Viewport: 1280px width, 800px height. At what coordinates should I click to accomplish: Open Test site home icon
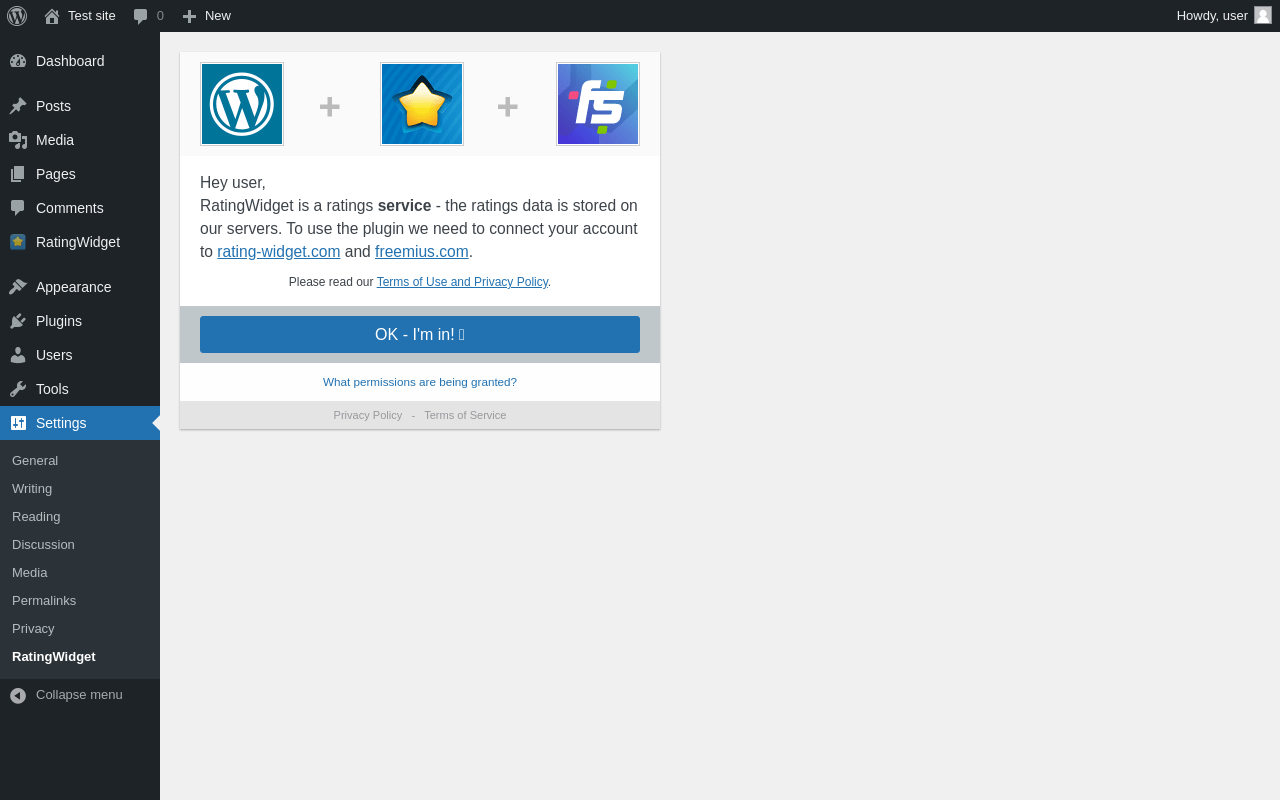[x=52, y=16]
